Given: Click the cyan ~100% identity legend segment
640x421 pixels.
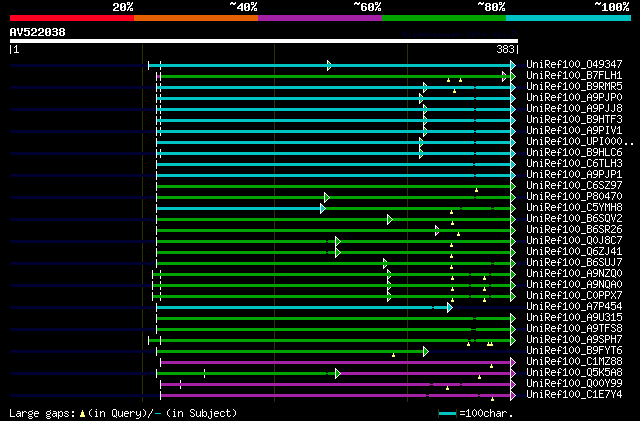Looking at the screenshot, I should [568, 18].
